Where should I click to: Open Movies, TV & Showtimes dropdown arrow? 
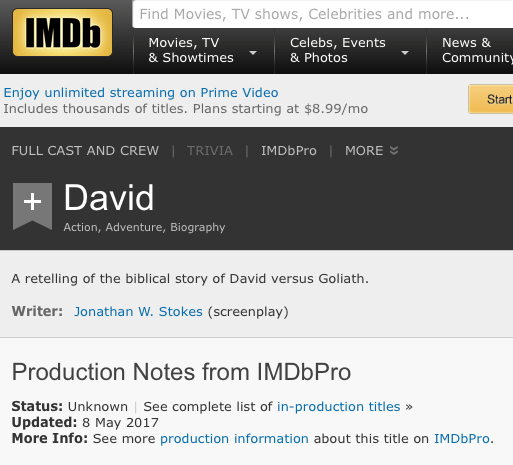[x=253, y=53]
